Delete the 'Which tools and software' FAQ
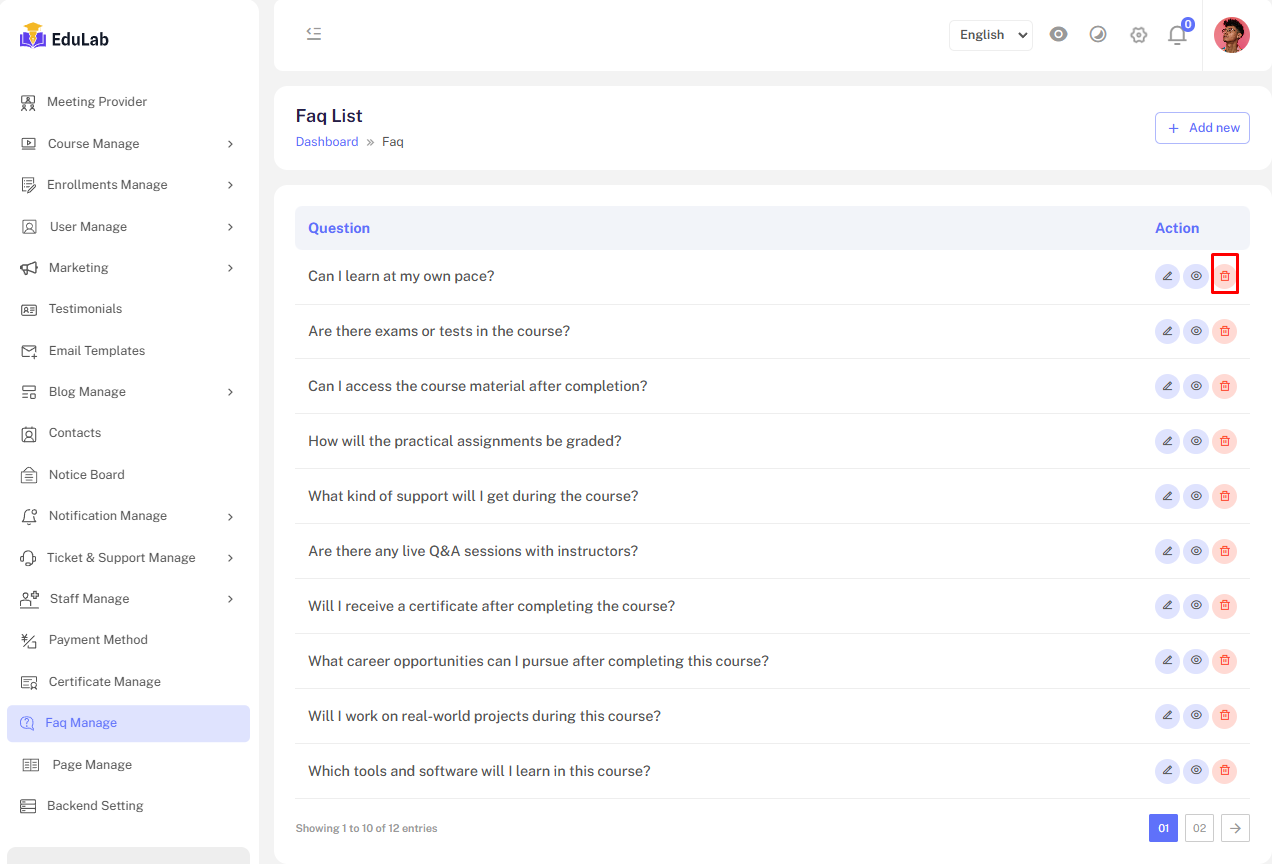The width and height of the screenshot is (1272, 864). pyautogui.click(x=1224, y=771)
